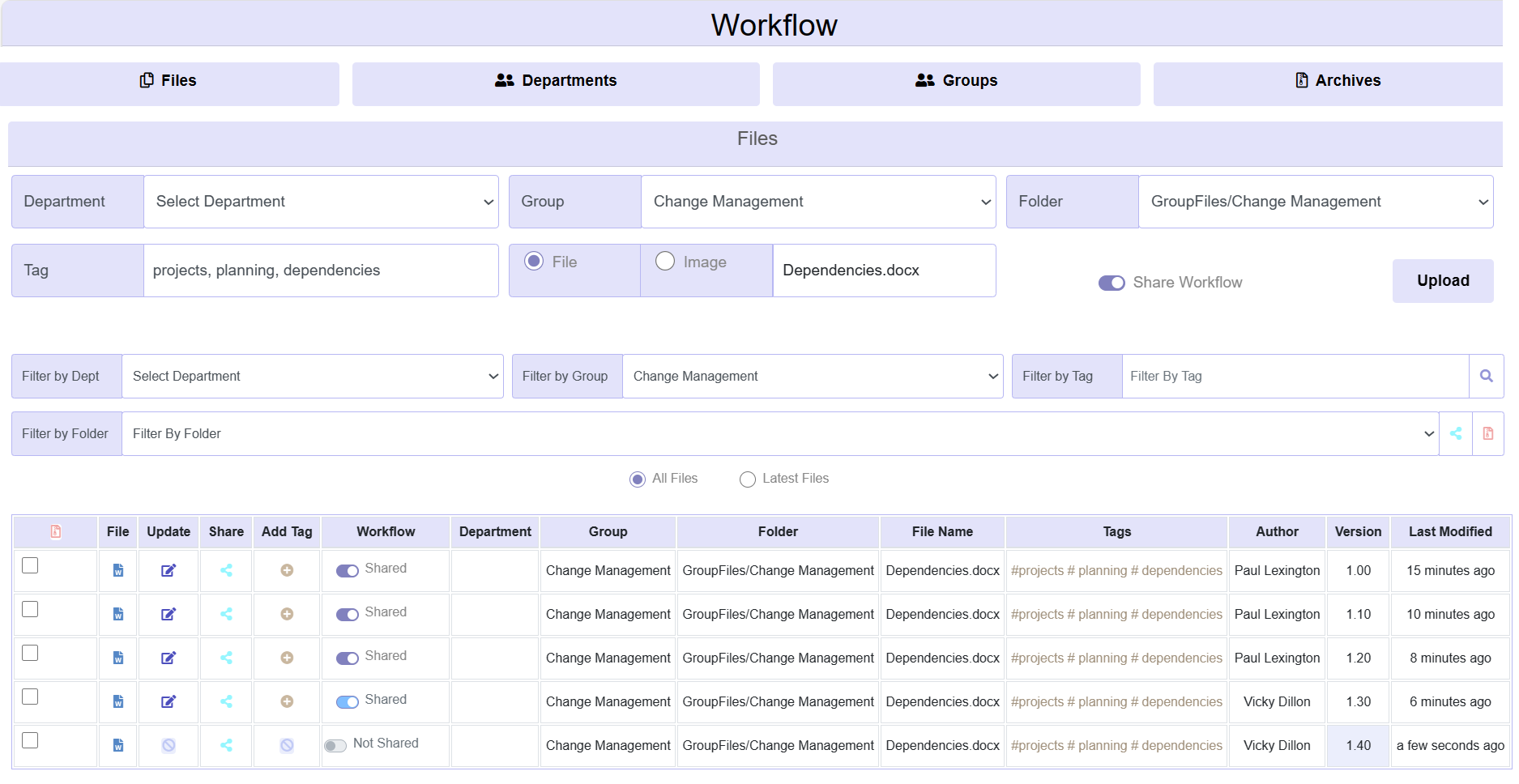Expand the Group dropdown showing Change Management
This screenshot has width=1519, height=784.
[818, 201]
